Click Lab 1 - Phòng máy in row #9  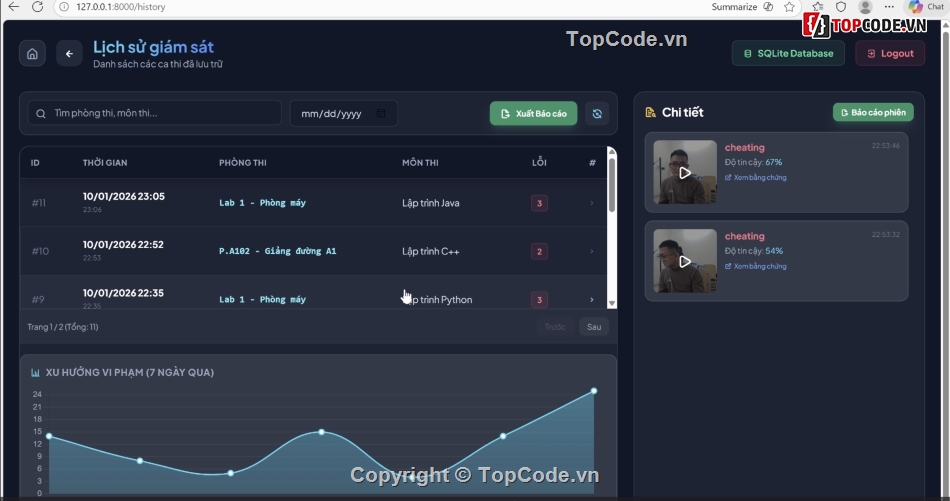262,299
